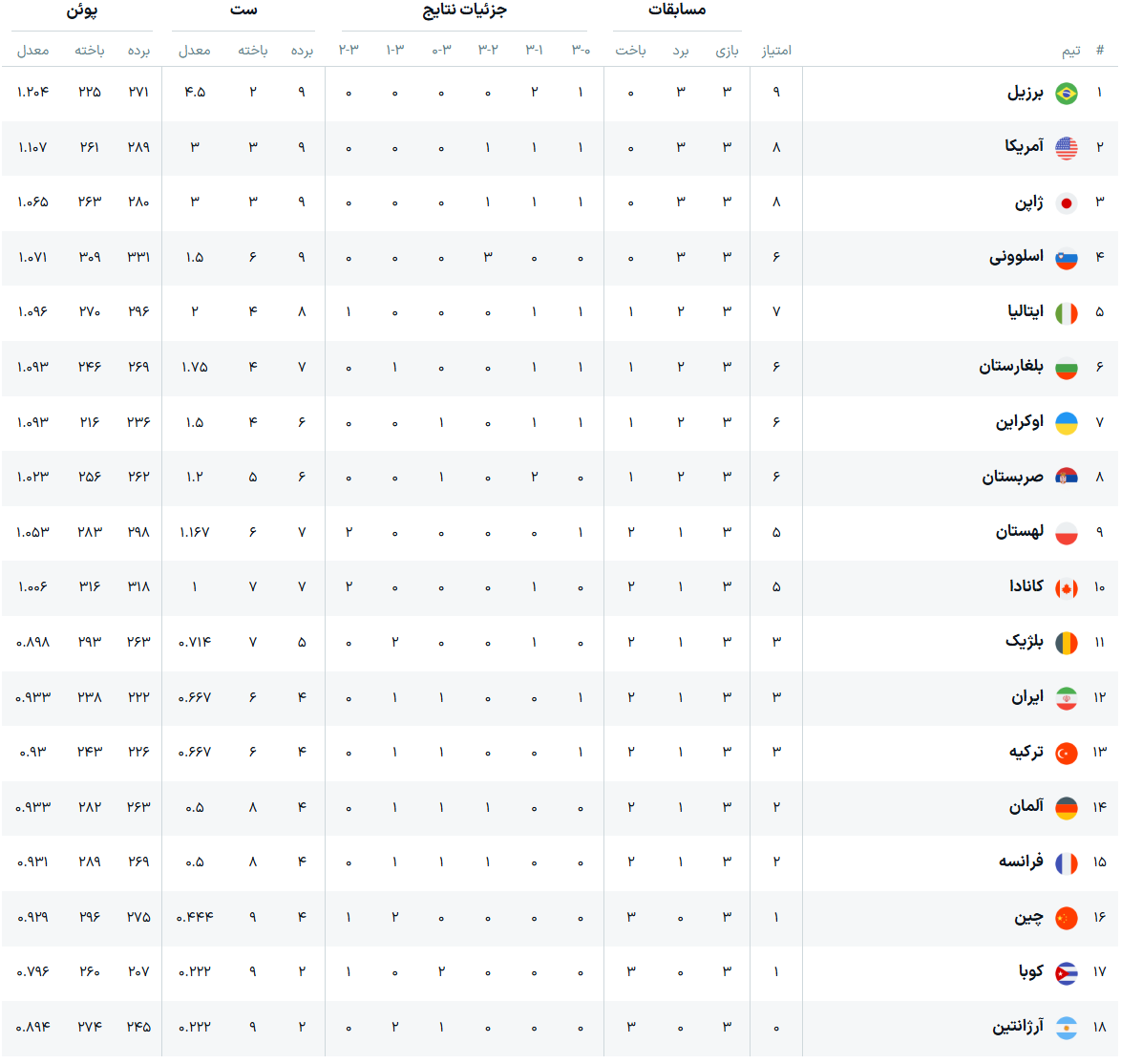Image resolution: width=1121 pixels, height=1064 pixels.
Task: Click the Turkey flag icon
Action: (x=1066, y=753)
